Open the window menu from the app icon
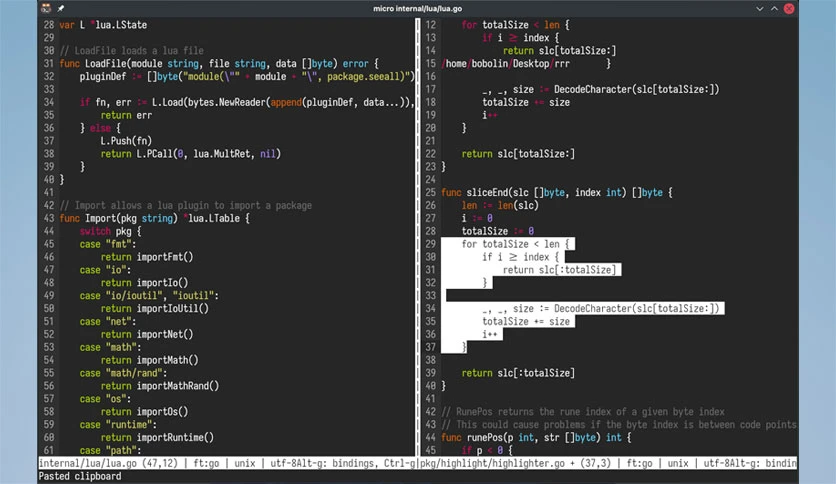Viewport: 836px width, 484px height. point(46,8)
